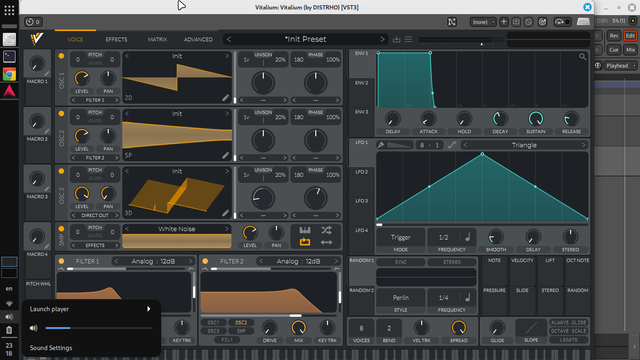Select next OSC 1 destination after FILTER 1

point(116,100)
